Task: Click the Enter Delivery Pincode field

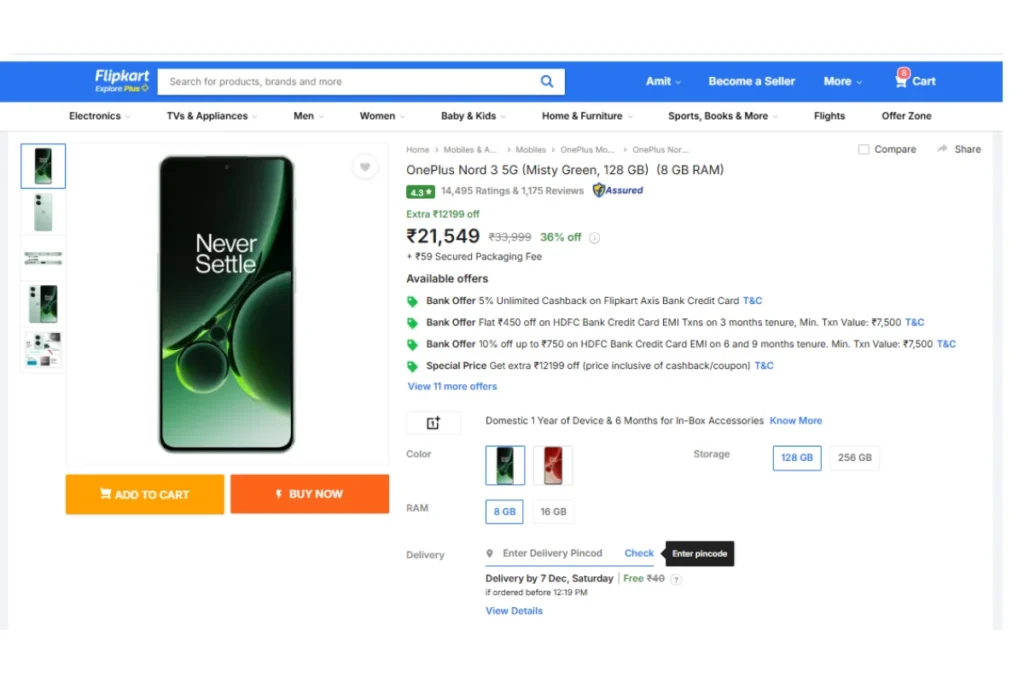Action: pos(552,554)
